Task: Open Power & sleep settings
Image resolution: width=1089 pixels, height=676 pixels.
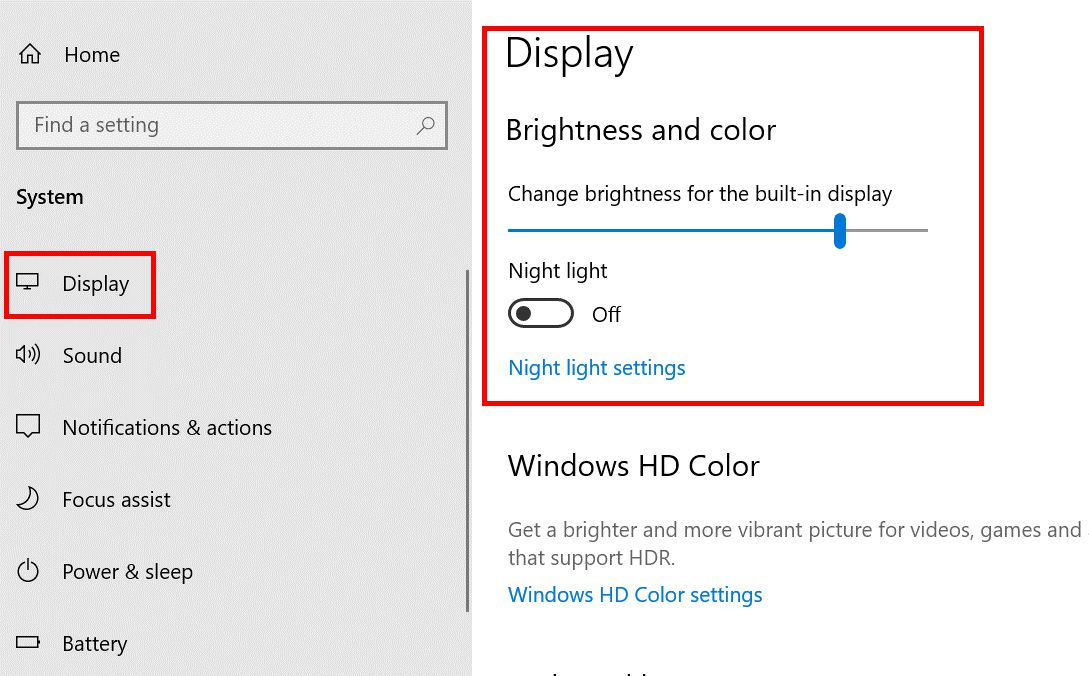Action: click(128, 571)
